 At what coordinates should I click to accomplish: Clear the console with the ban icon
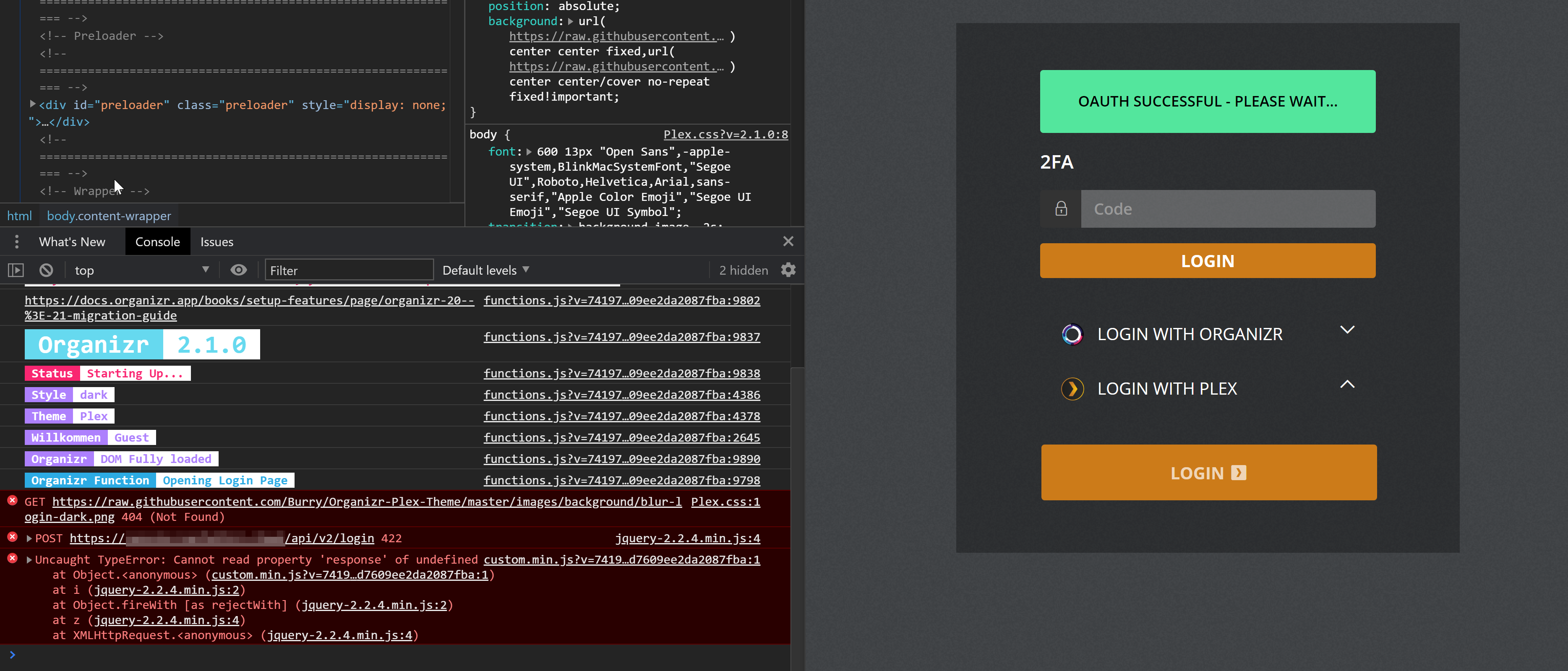click(x=46, y=270)
